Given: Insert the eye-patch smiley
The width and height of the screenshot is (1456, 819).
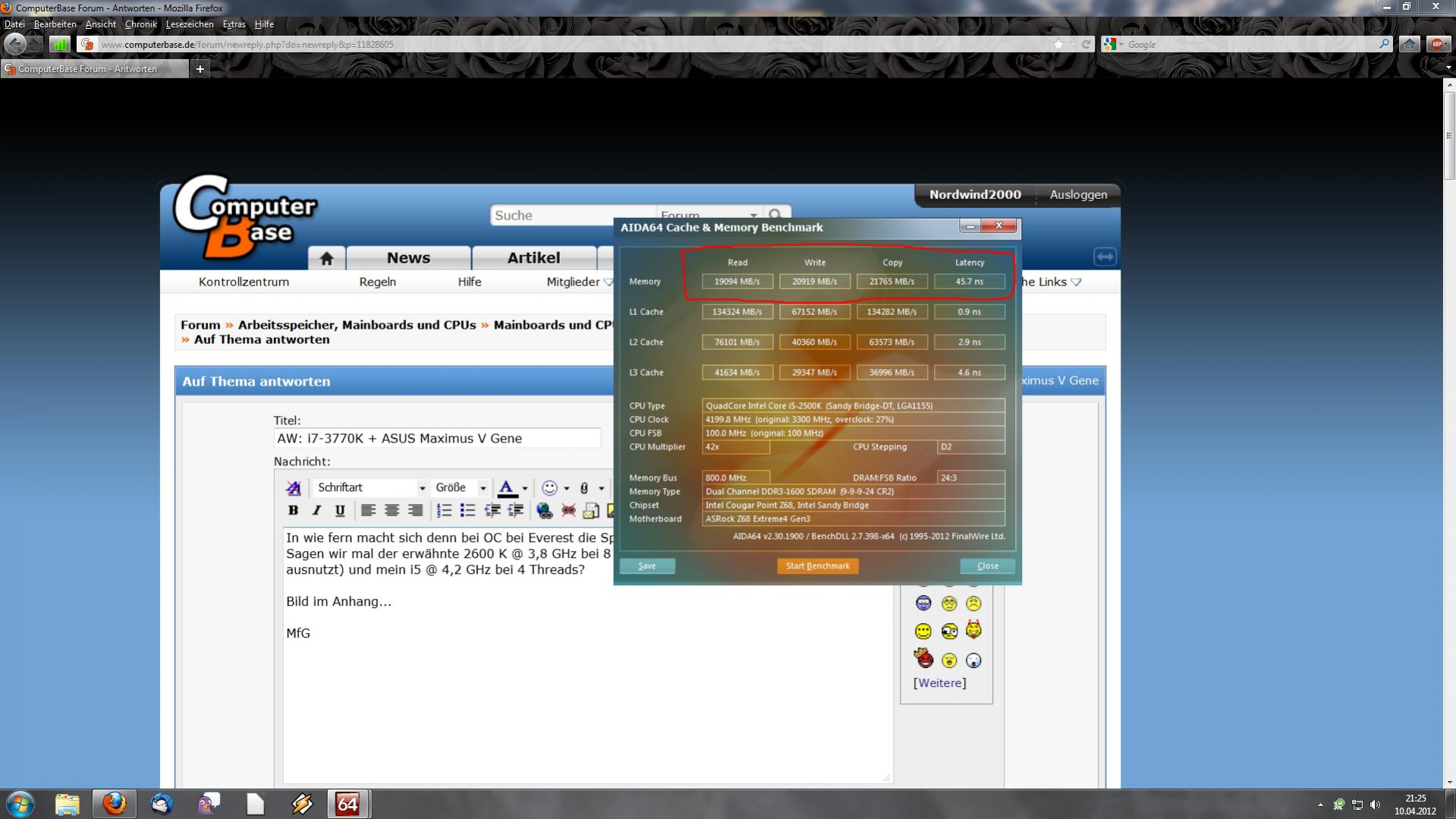Looking at the screenshot, I should [x=949, y=632].
